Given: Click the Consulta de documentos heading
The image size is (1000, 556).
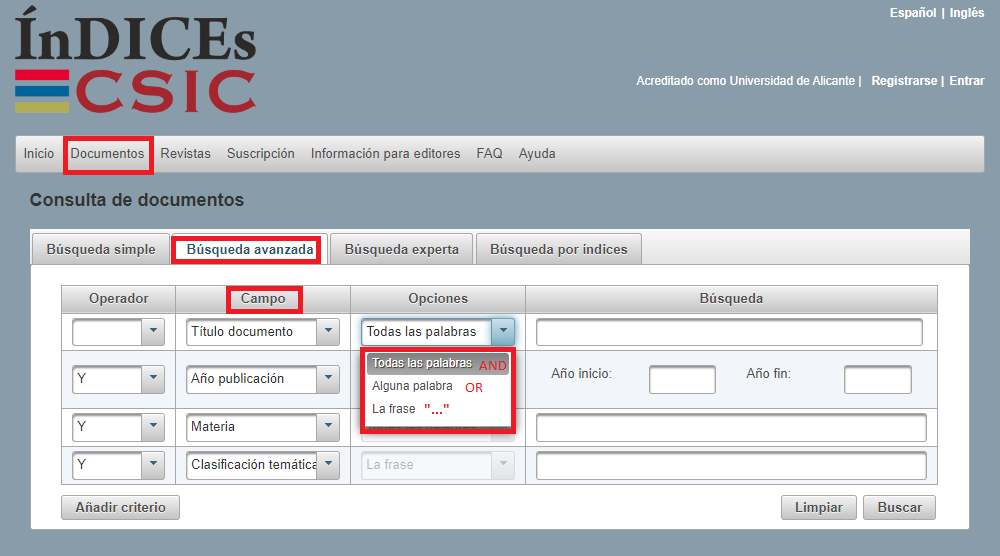Looking at the screenshot, I should click(137, 200).
